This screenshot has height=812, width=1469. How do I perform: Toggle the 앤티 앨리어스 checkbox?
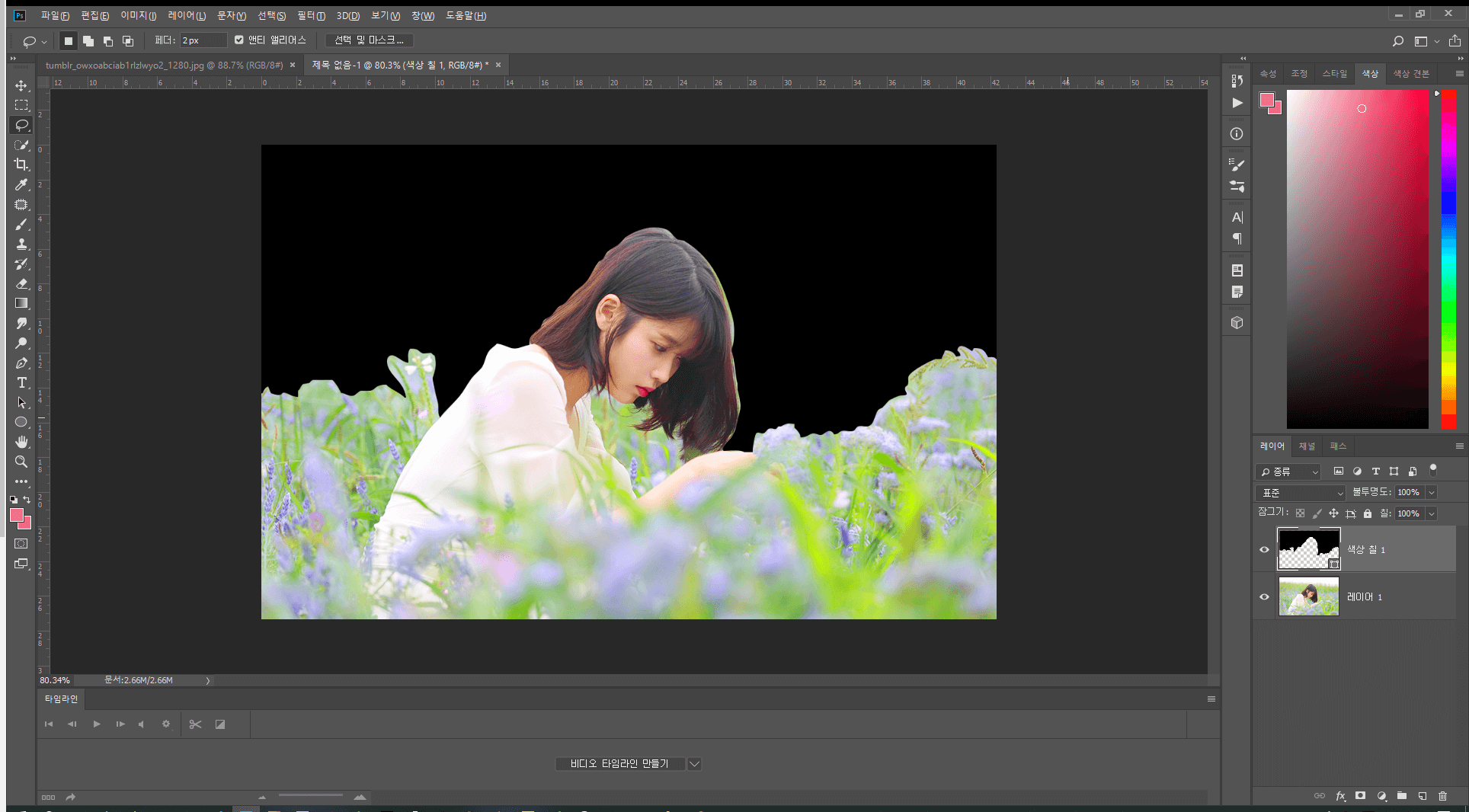click(239, 40)
